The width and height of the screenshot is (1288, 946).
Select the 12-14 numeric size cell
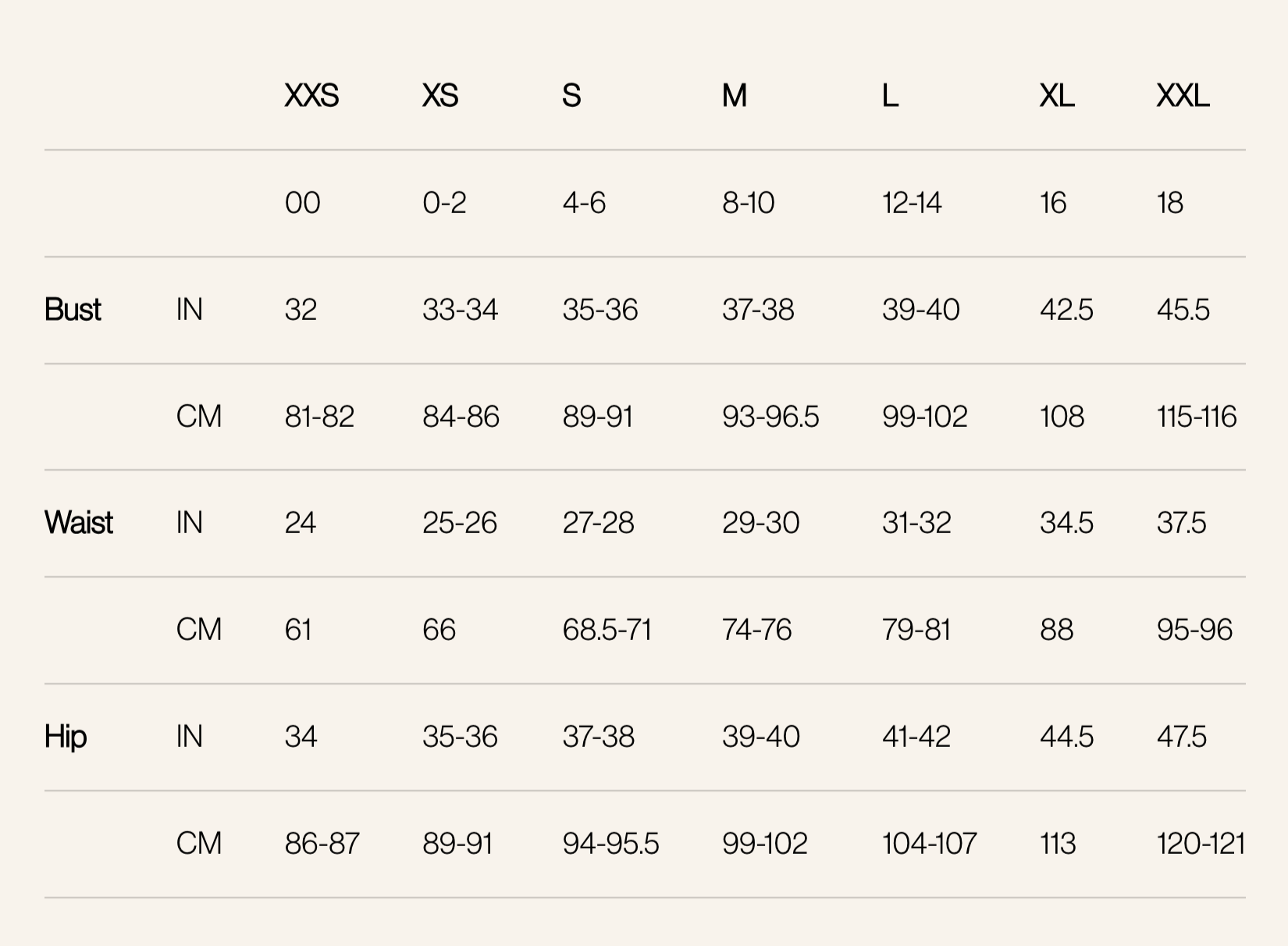point(912,203)
